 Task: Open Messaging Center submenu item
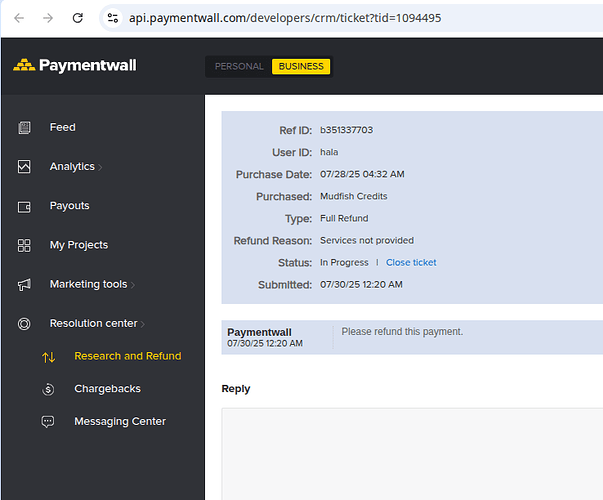pos(120,422)
